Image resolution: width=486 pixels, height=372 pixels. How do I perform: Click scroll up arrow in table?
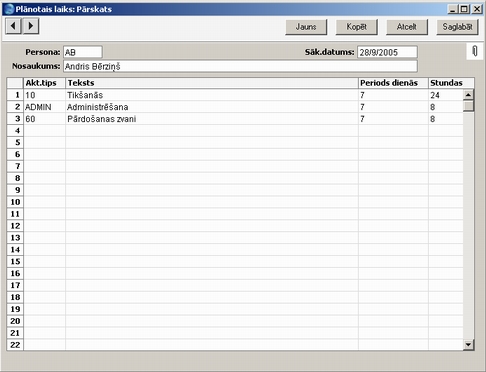pyautogui.click(x=468, y=95)
